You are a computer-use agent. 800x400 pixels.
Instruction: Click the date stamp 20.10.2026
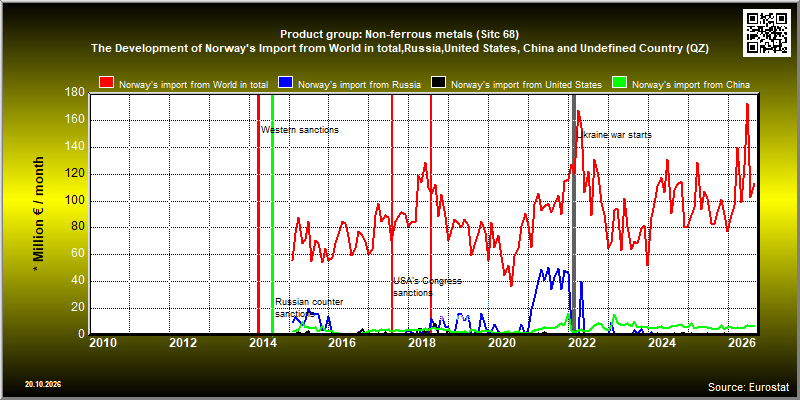pos(43,384)
